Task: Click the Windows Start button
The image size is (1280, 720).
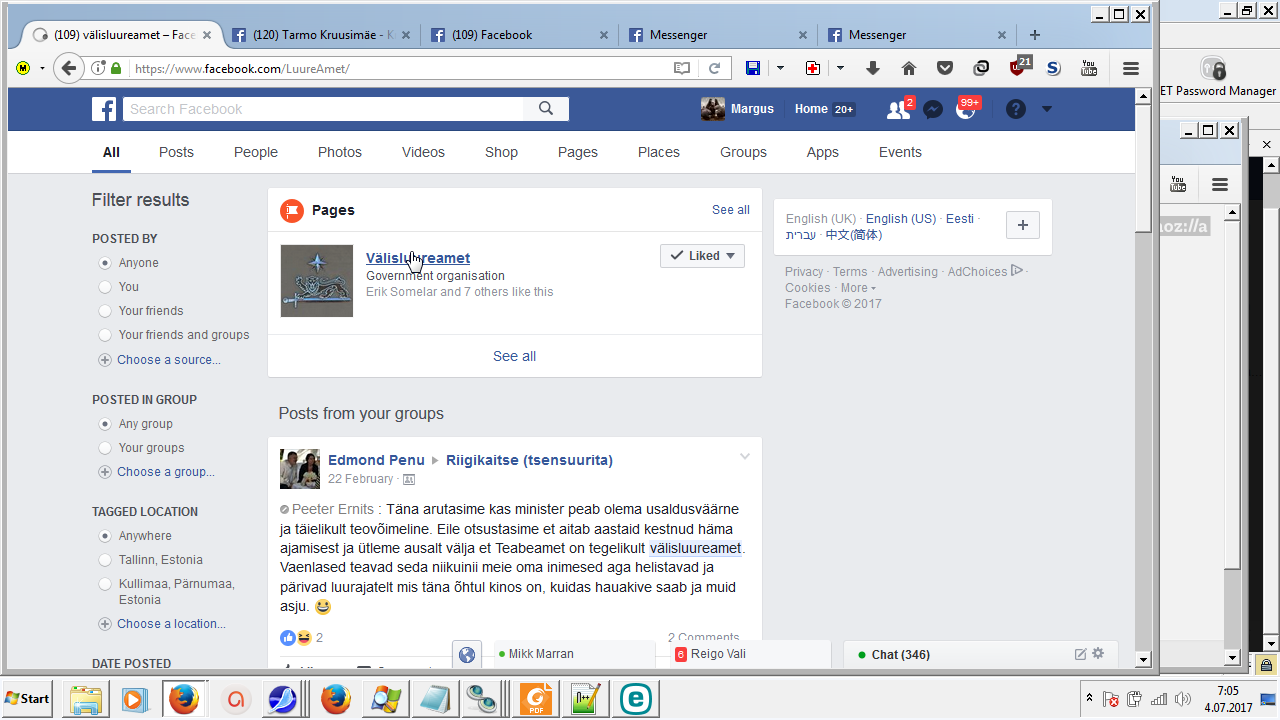Action: (28, 699)
